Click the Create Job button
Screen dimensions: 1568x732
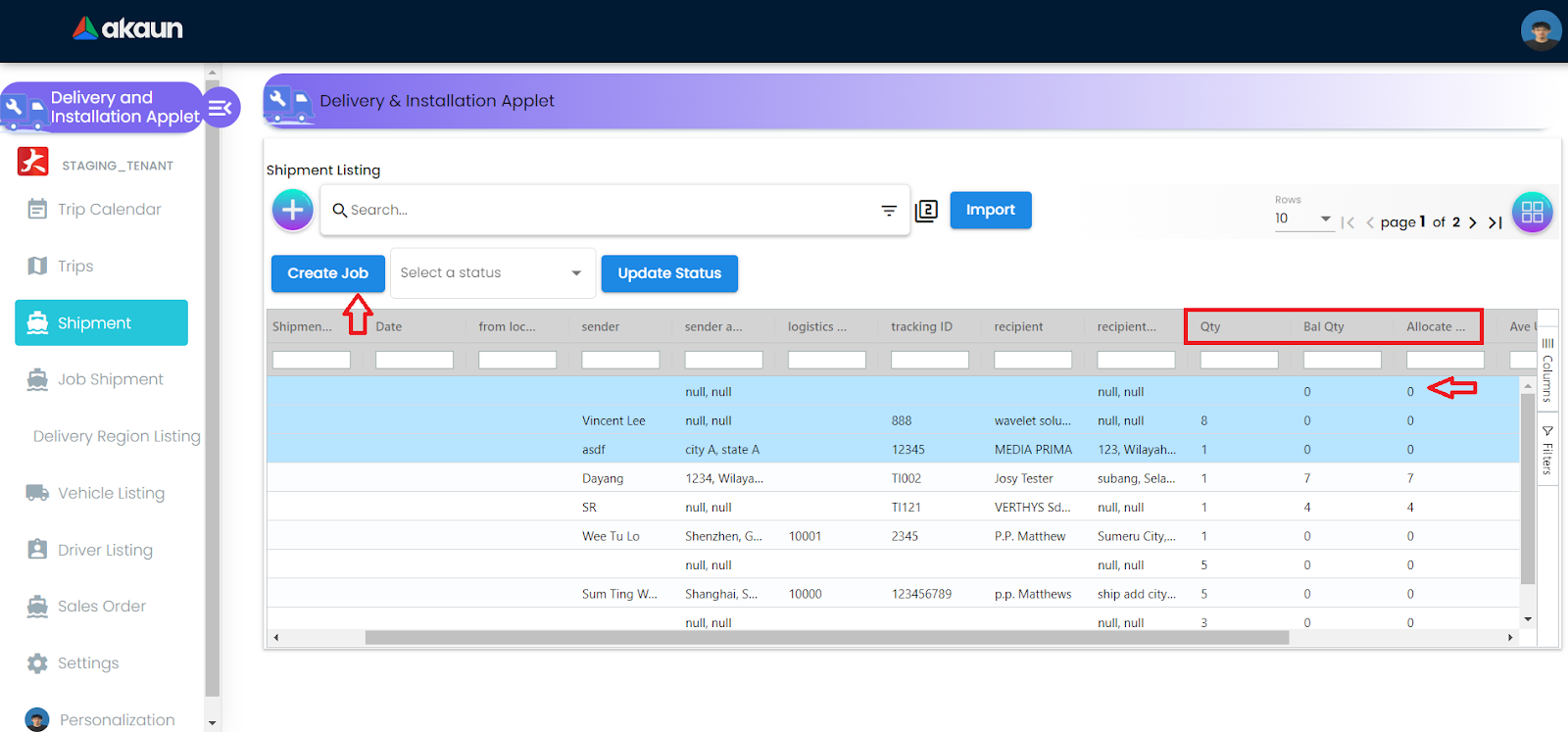327,273
